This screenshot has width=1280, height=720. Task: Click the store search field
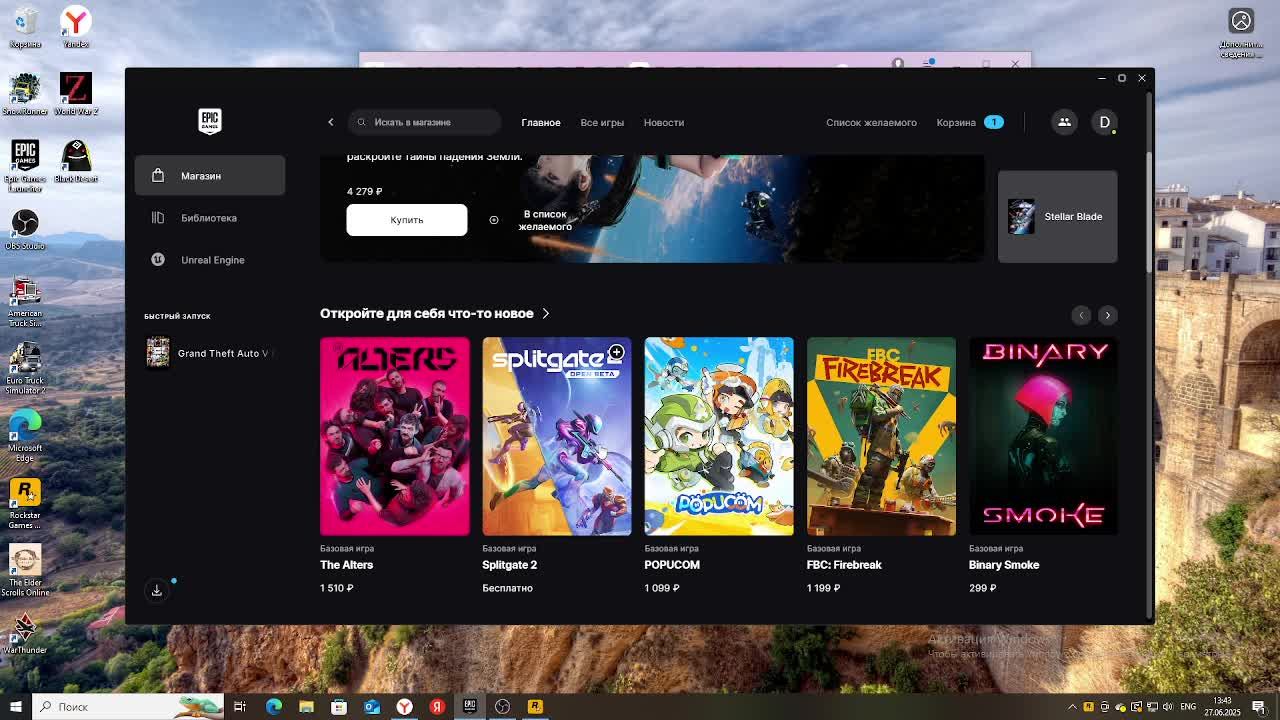point(425,122)
